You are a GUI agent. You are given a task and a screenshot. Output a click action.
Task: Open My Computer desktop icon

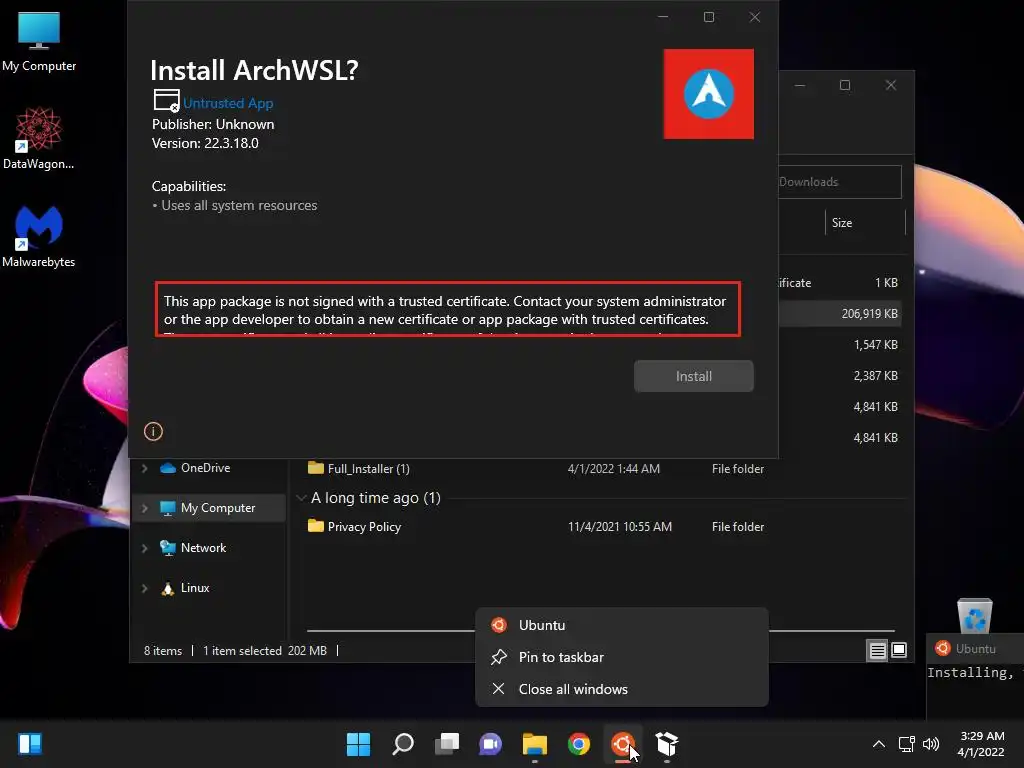39,42
